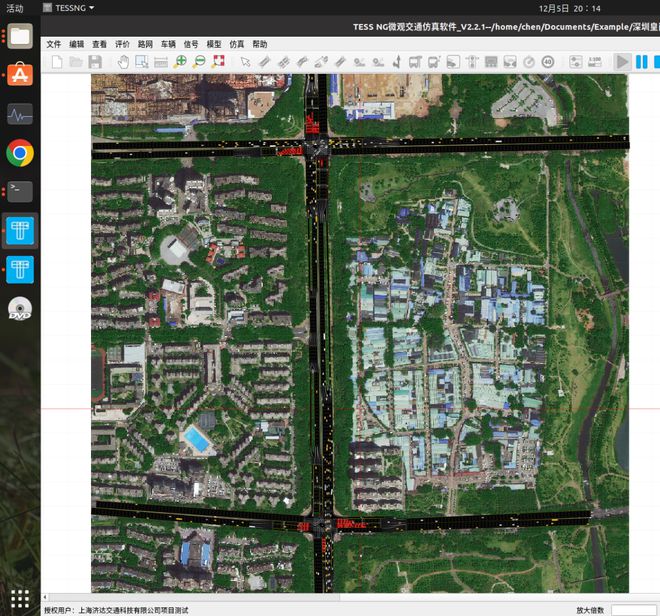The width and height of the screenshot is (660, 616).
Task: Open the 路网 menu
Action: tap(145, 44)
